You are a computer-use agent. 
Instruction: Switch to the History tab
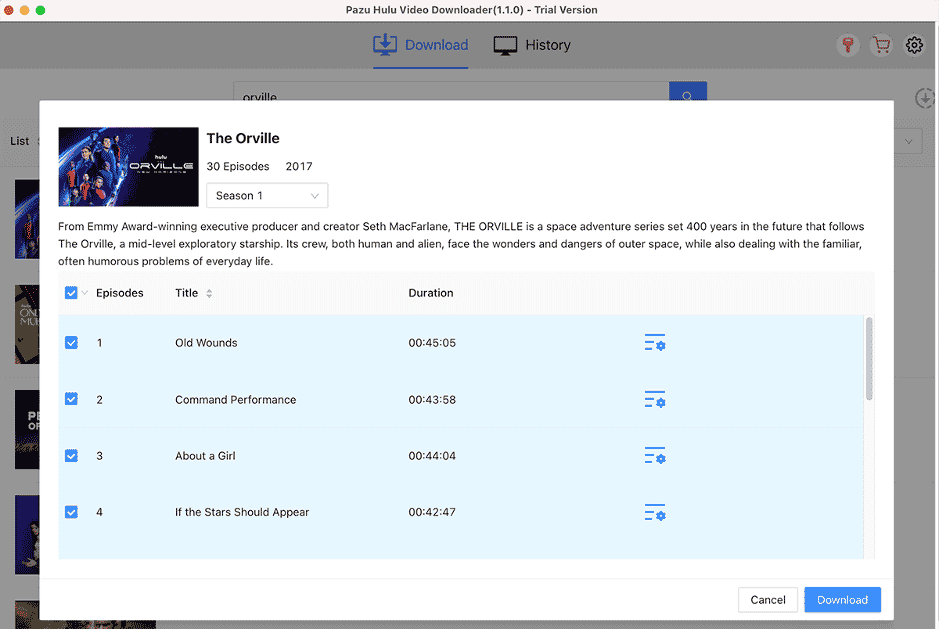click(x=531, y=45)
